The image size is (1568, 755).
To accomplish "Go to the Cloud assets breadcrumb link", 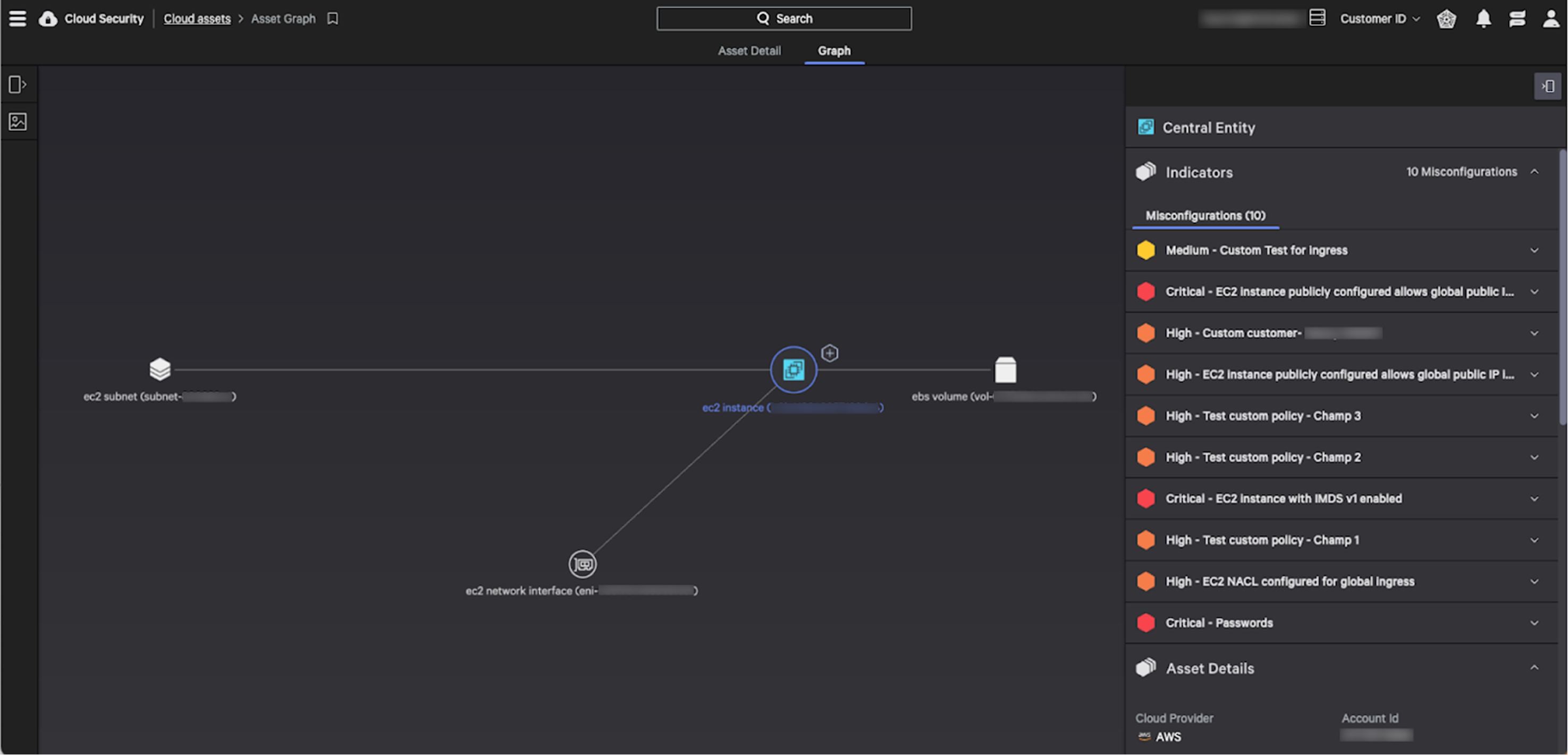I will point(197,19).
